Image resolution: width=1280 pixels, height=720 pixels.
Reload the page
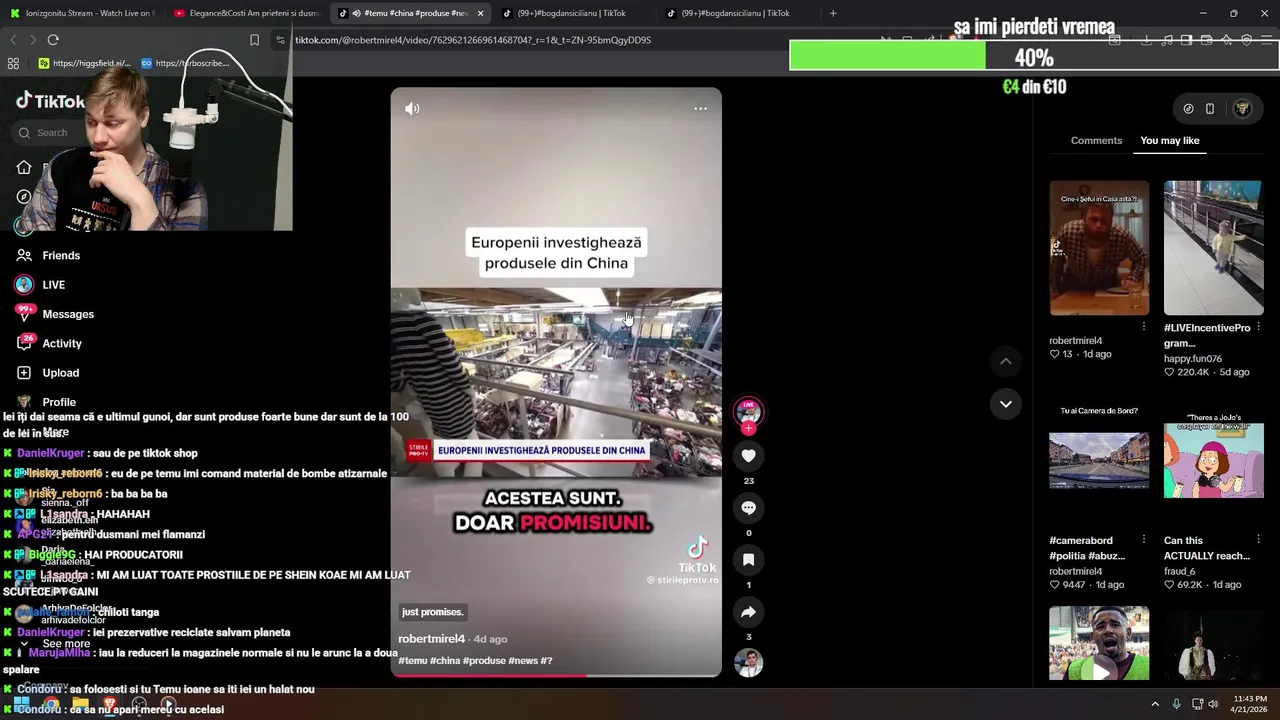tap(53, 40)
